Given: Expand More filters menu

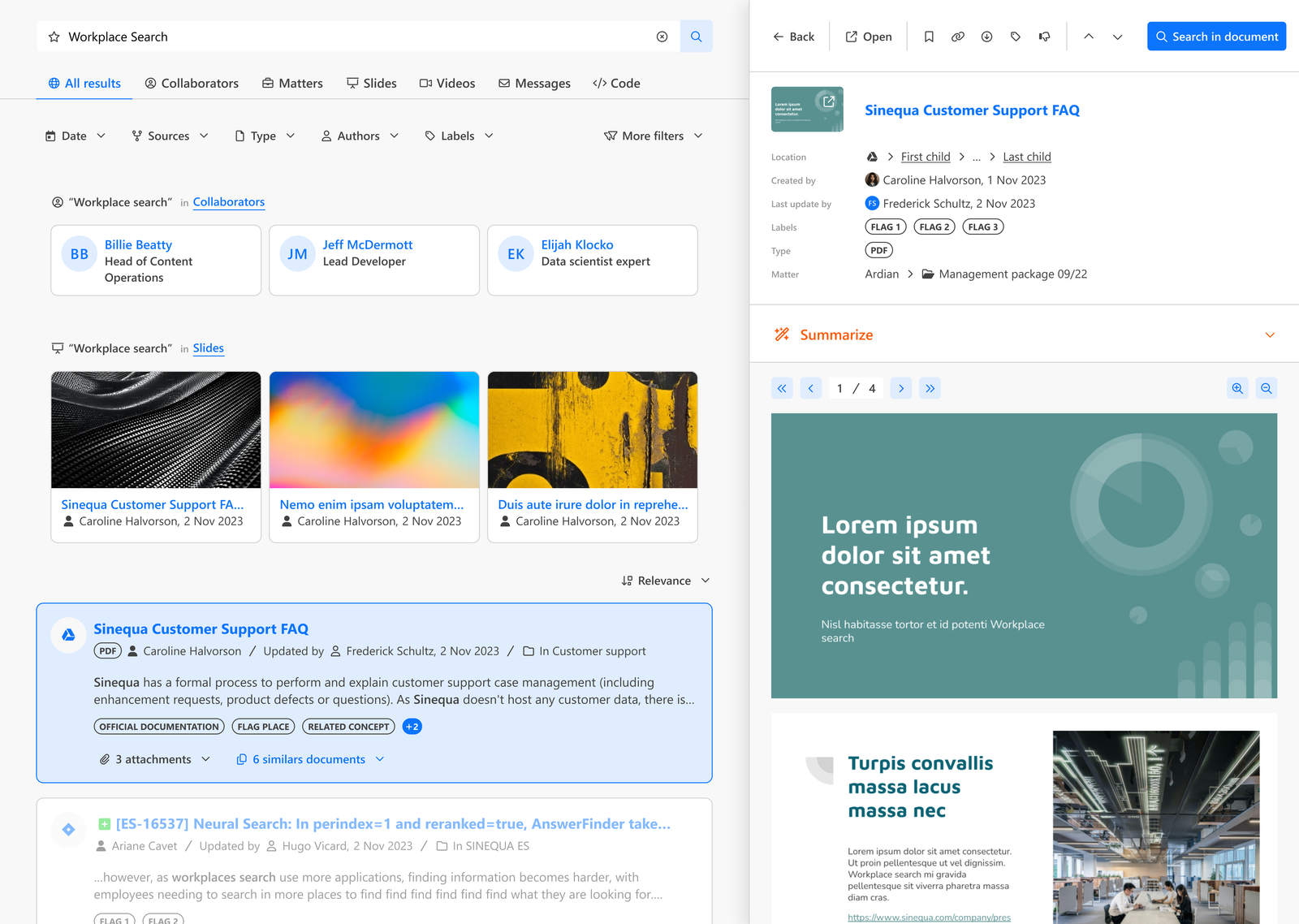Looking at the screenshot, I should [x=654, y=136].
